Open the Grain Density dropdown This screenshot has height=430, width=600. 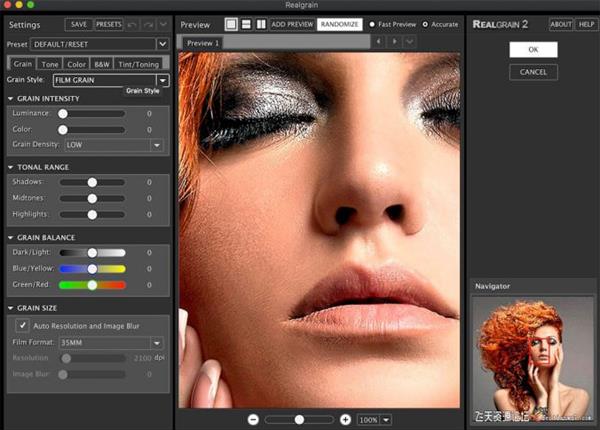157,145
